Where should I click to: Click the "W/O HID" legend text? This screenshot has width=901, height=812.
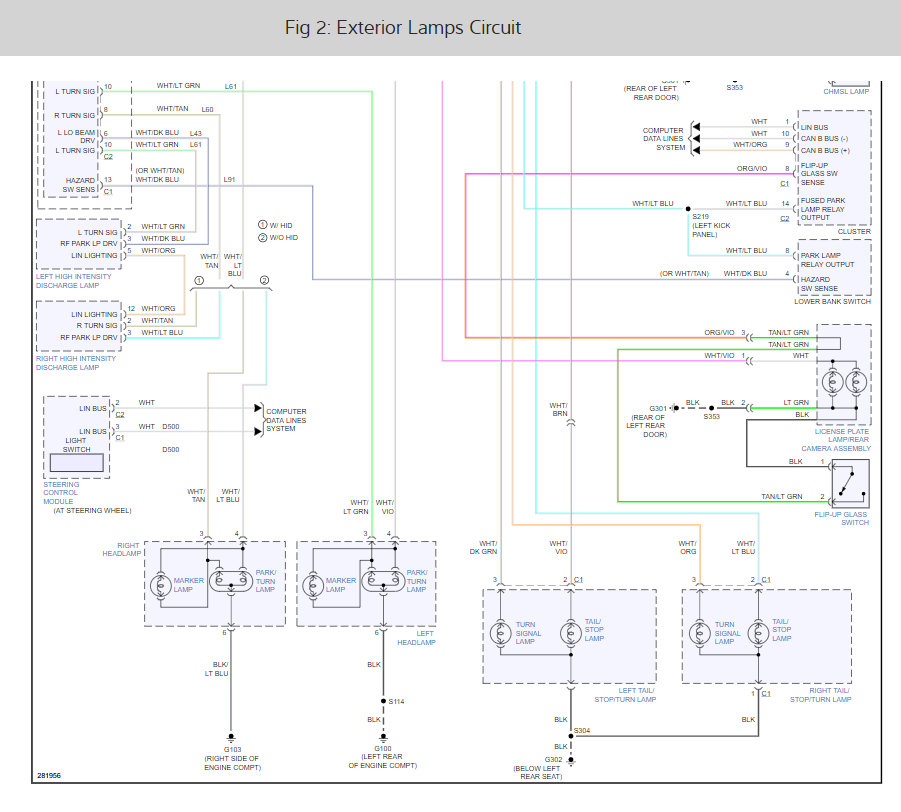coord(284,237)
